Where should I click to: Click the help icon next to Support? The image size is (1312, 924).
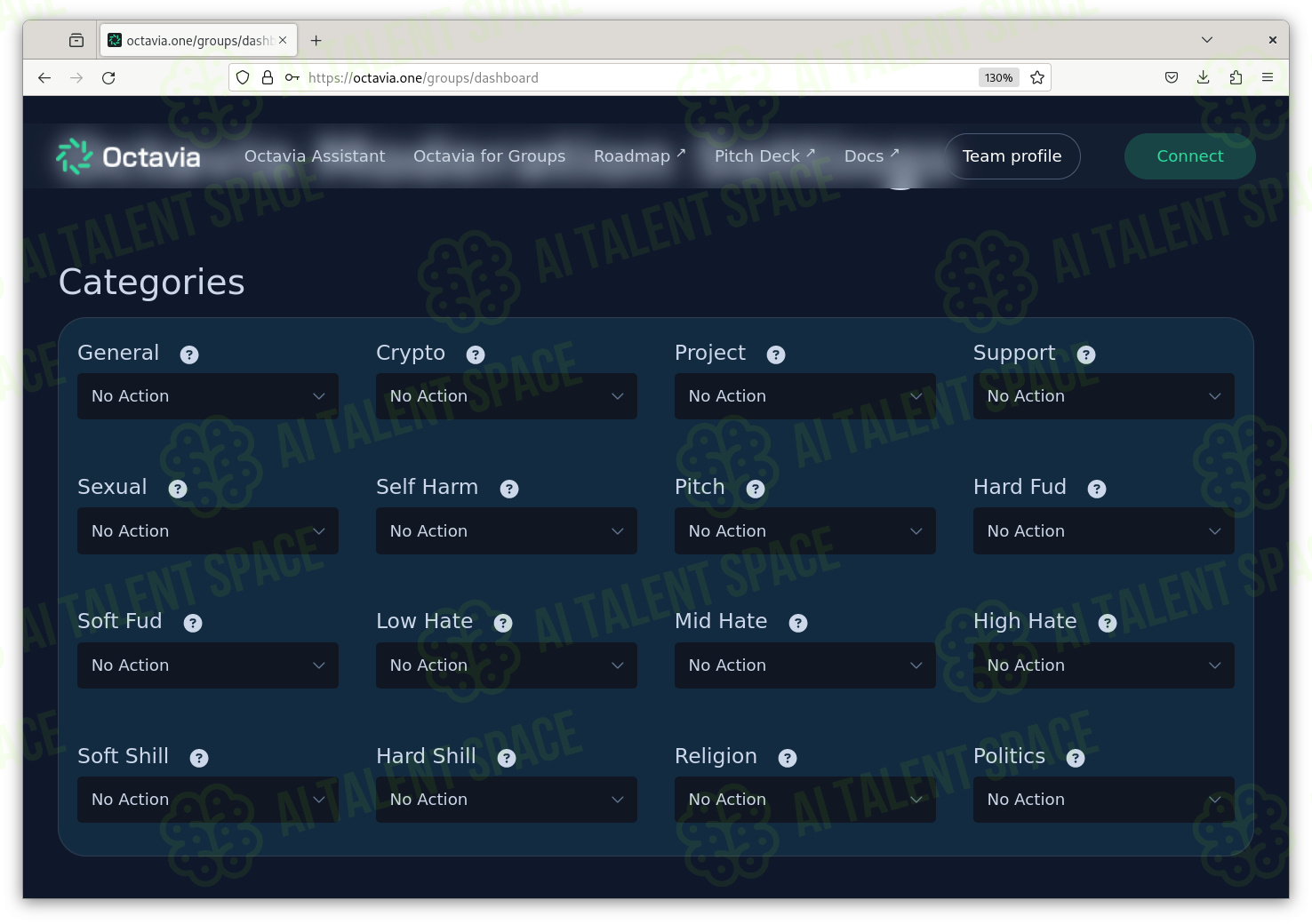point(1086,354)
